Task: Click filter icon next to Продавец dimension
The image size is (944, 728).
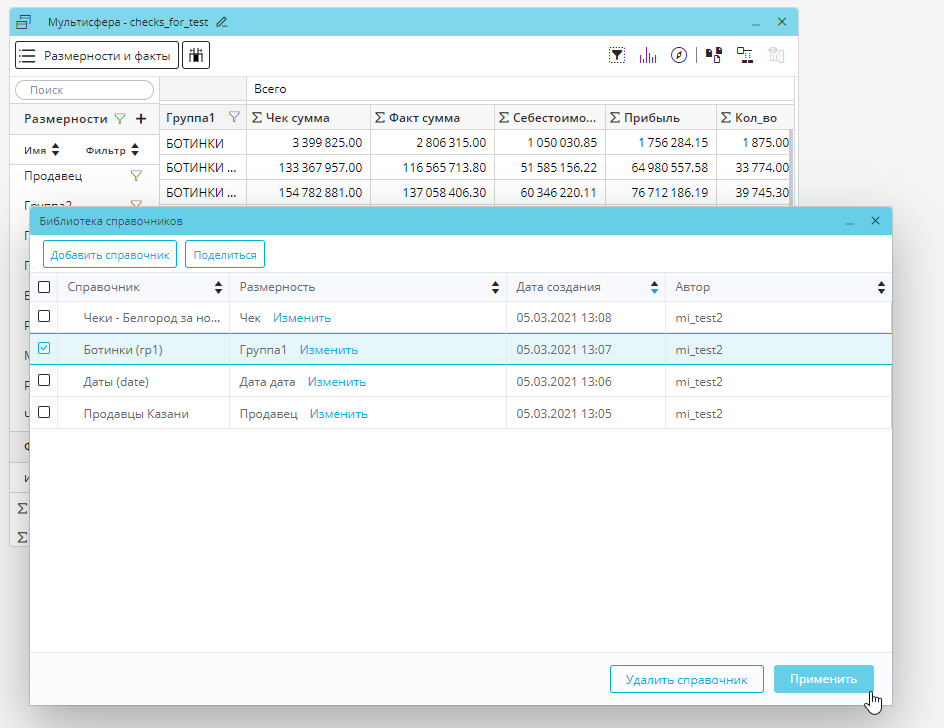Action: point(137,176)
